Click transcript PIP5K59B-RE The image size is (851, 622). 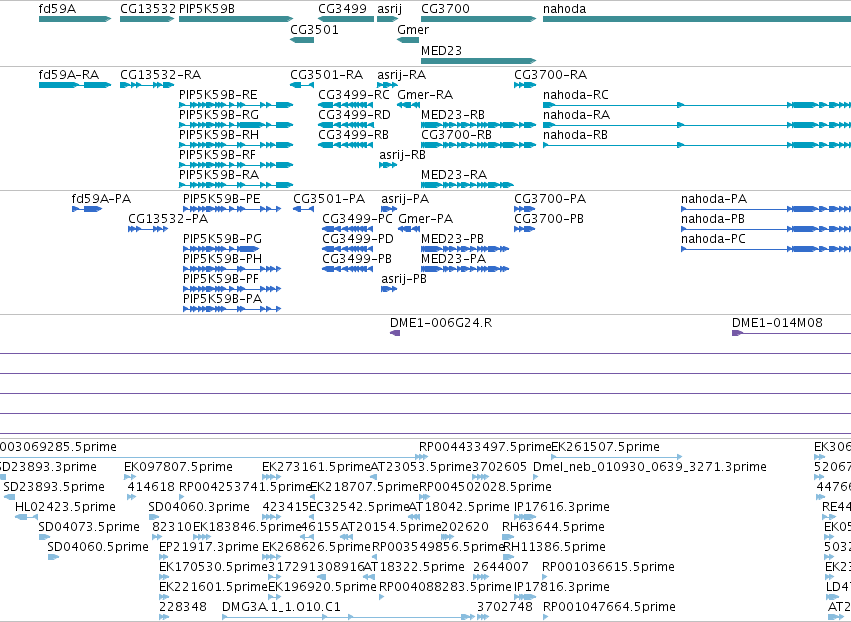tap(236, 105)
